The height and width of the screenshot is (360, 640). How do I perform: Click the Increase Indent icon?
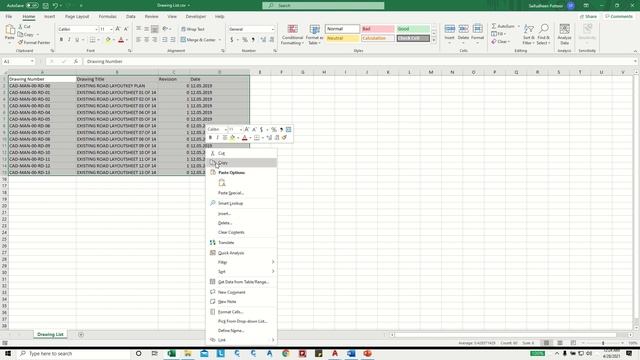click(x=173, y=40)
